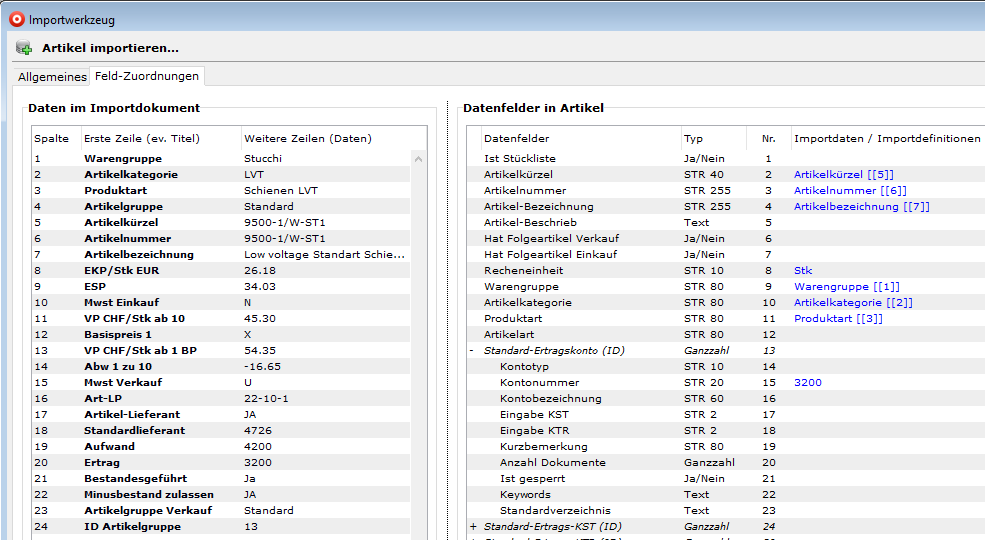Click the 3200 import value for Kontonummer
Image resolution: width=985 pixels, height=540 pixels.
click(807, 383)
